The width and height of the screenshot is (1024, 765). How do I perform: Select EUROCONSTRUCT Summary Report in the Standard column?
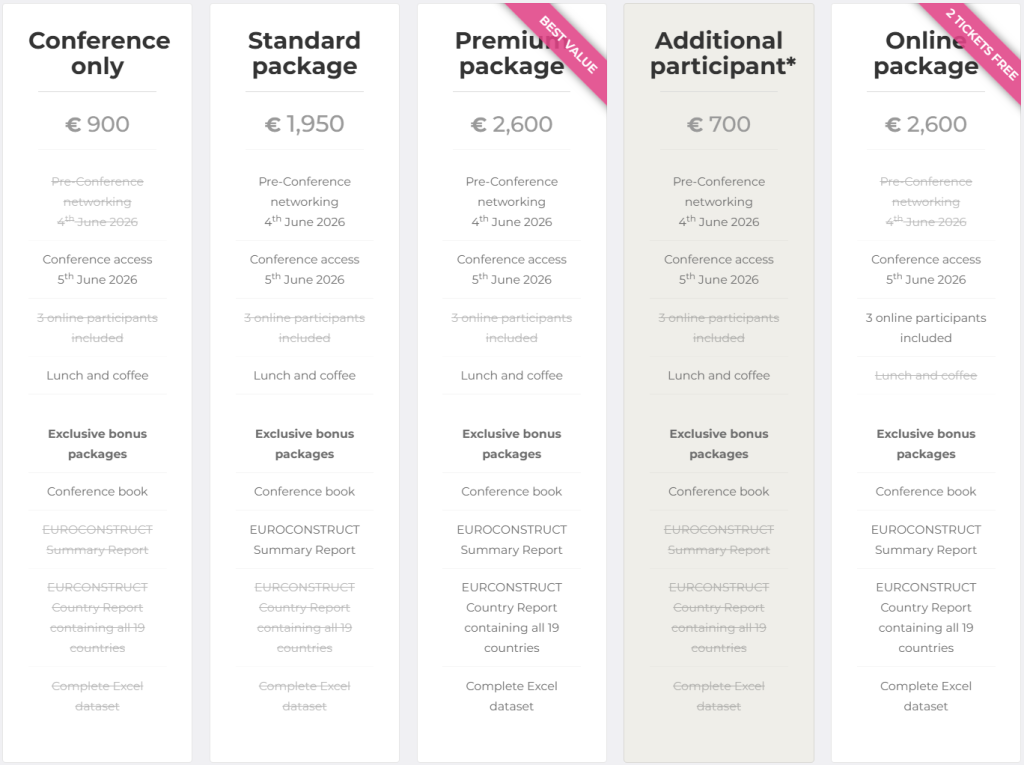click(x=304, y=540)
